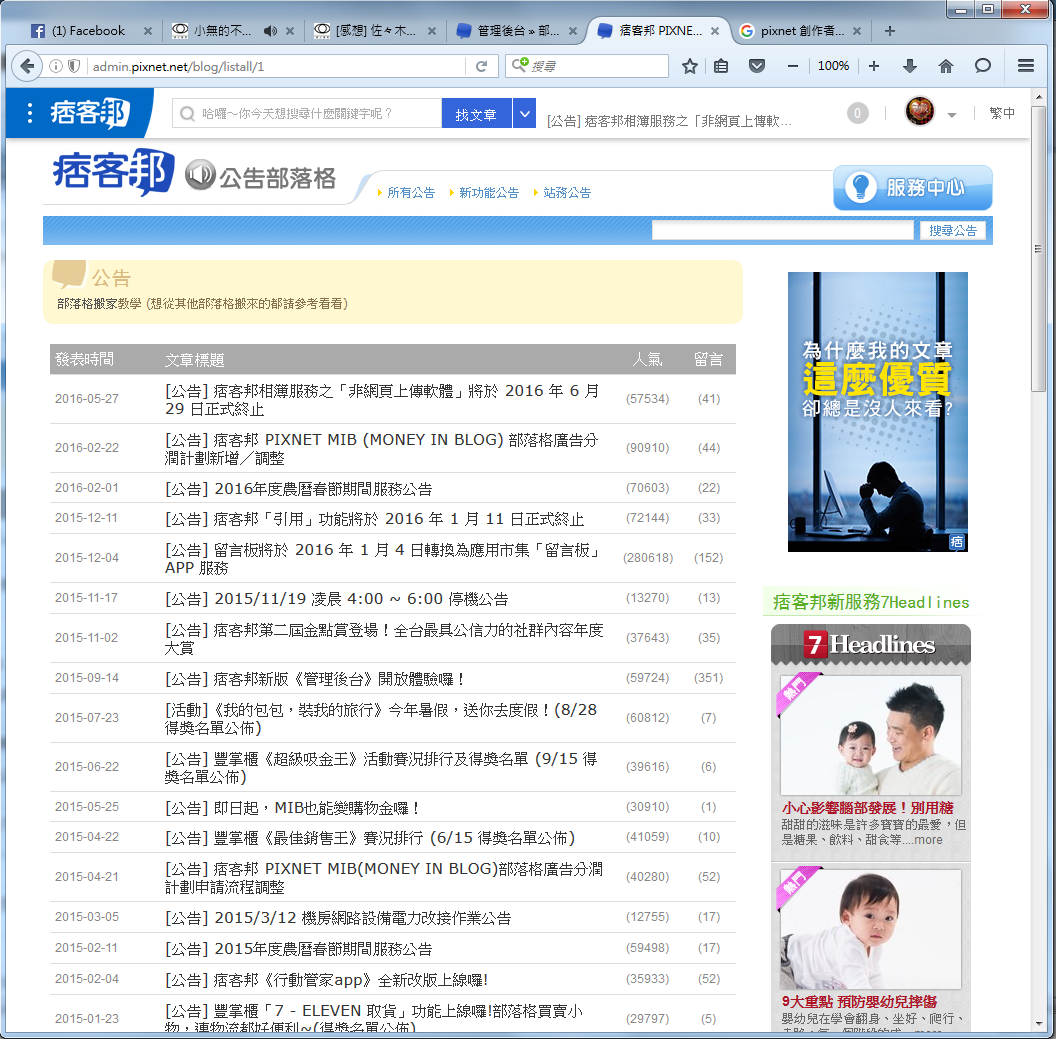Click the scrollbar down arrow
The image size is (1056, 1039).
[x=1038, y=1024]
